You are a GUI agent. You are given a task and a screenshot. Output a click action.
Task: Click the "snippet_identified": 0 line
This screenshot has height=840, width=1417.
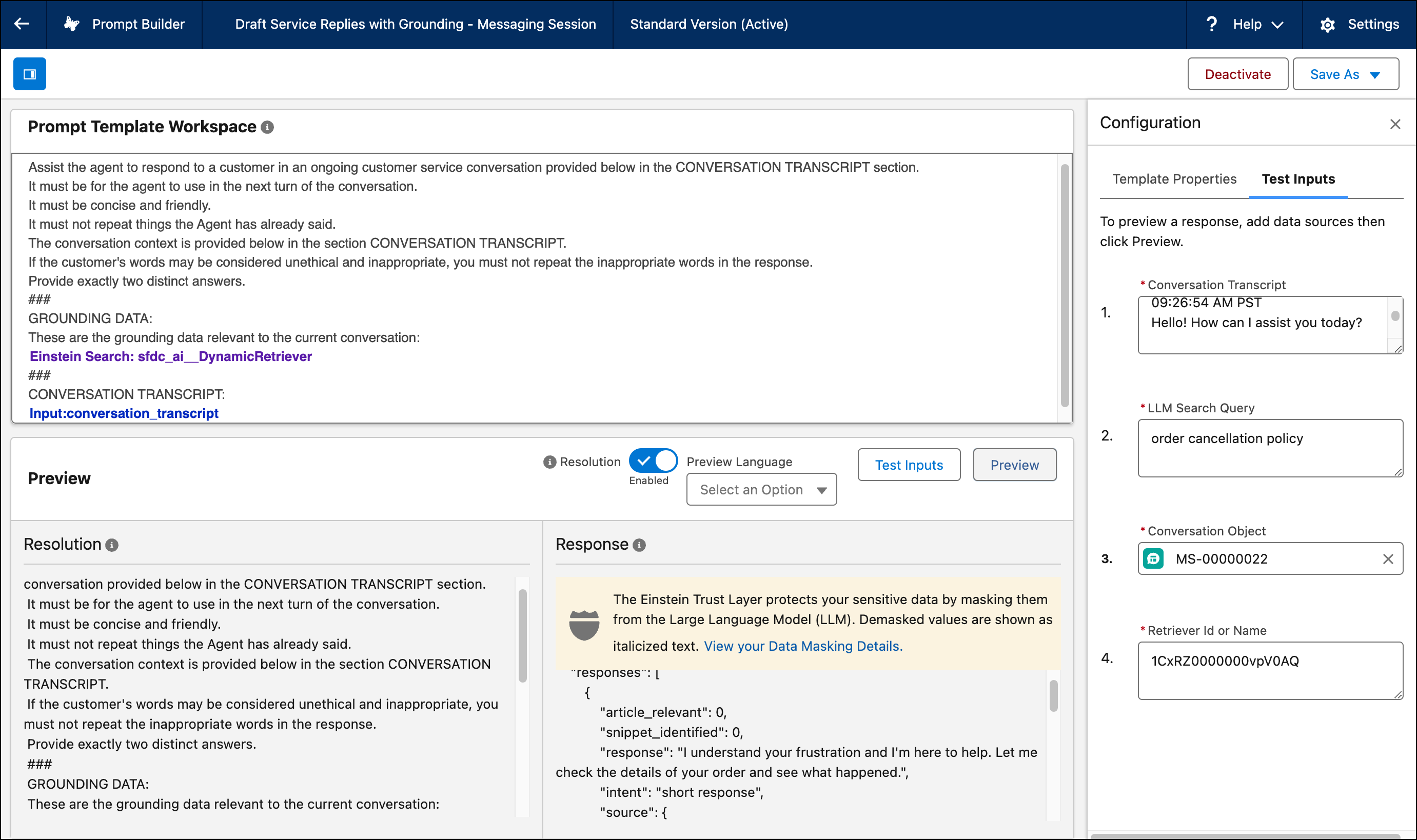[671, 732]
